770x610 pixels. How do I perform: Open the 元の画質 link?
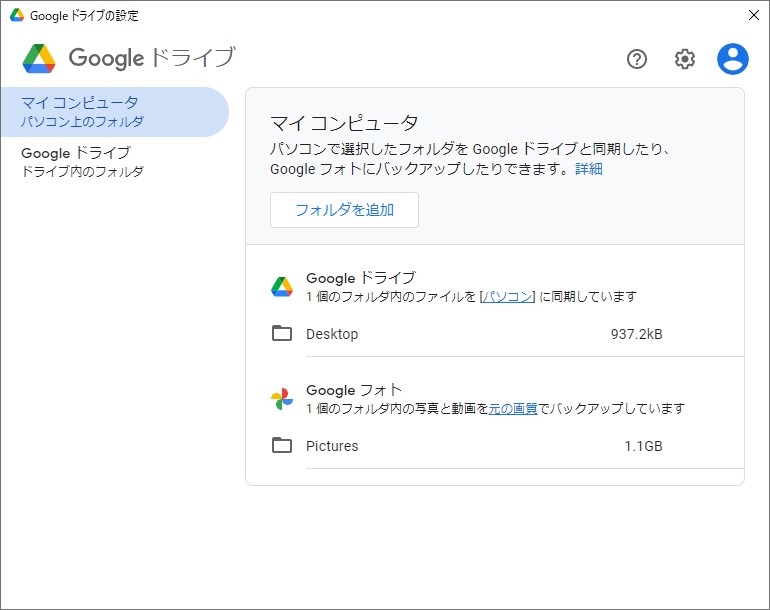pos(513,409)
